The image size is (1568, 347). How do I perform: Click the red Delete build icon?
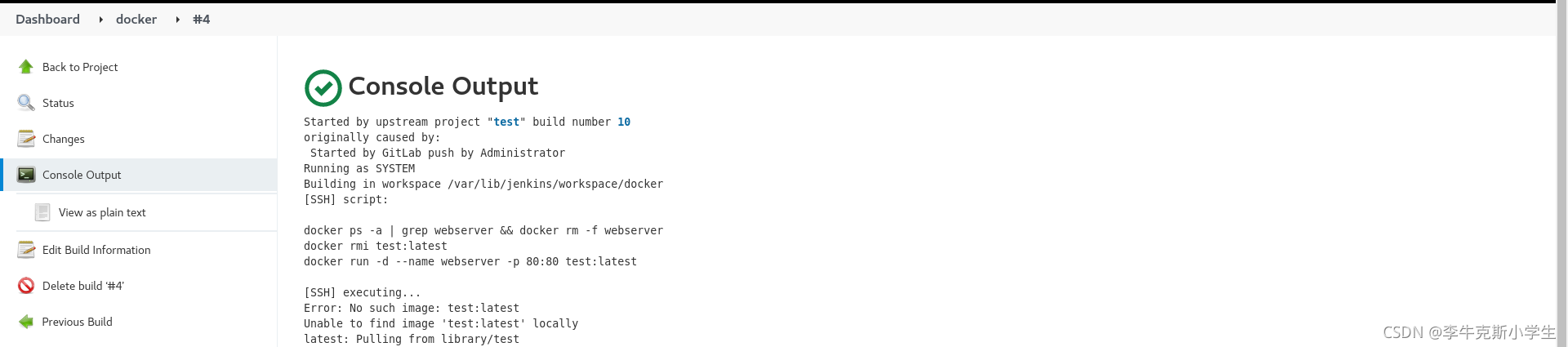[x=26, y=286]
